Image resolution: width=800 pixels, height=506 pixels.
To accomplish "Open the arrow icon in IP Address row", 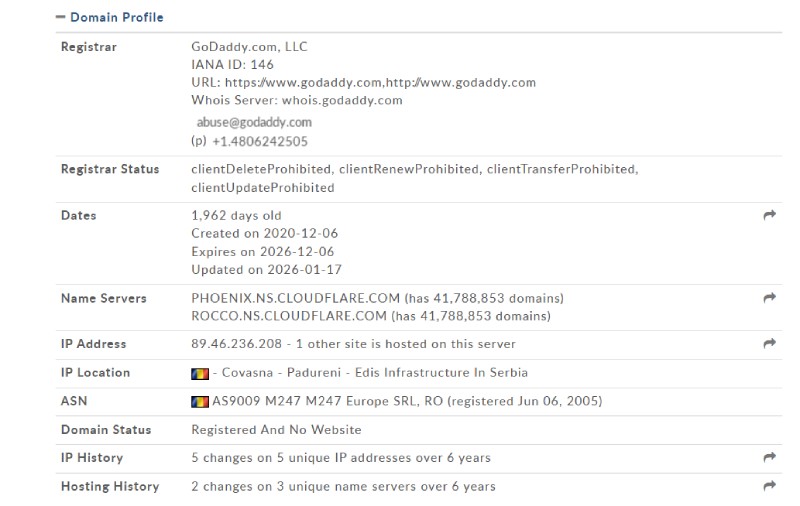I will (769, 344).
